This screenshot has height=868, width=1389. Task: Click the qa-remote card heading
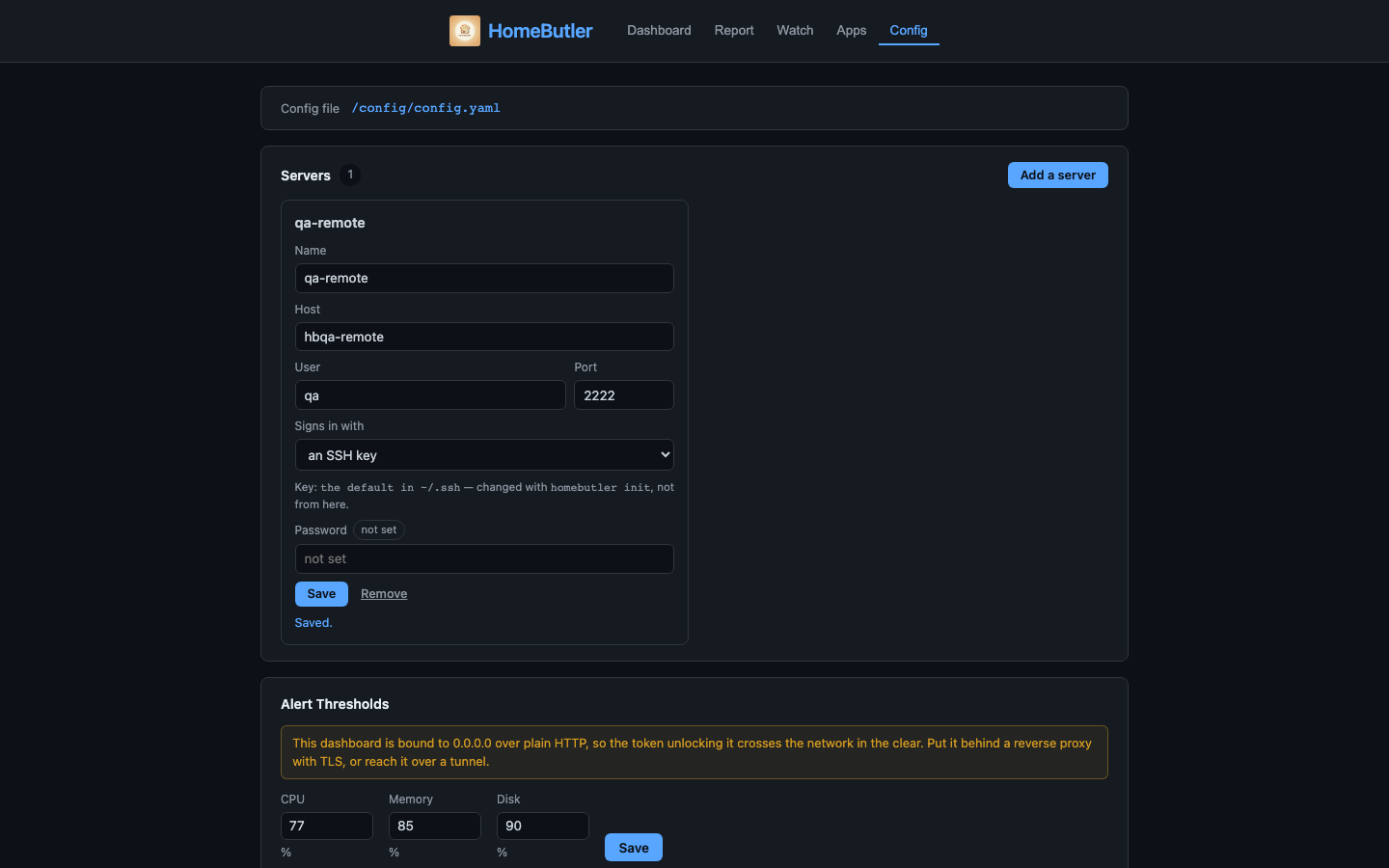tap(330, 223)
